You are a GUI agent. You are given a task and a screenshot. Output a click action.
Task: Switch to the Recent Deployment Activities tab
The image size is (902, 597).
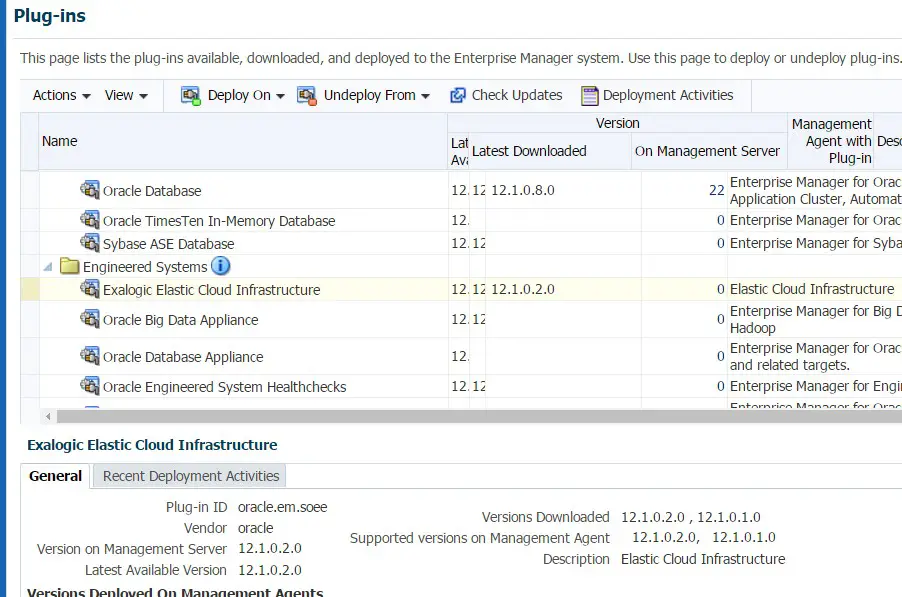(x=190, y=476)
